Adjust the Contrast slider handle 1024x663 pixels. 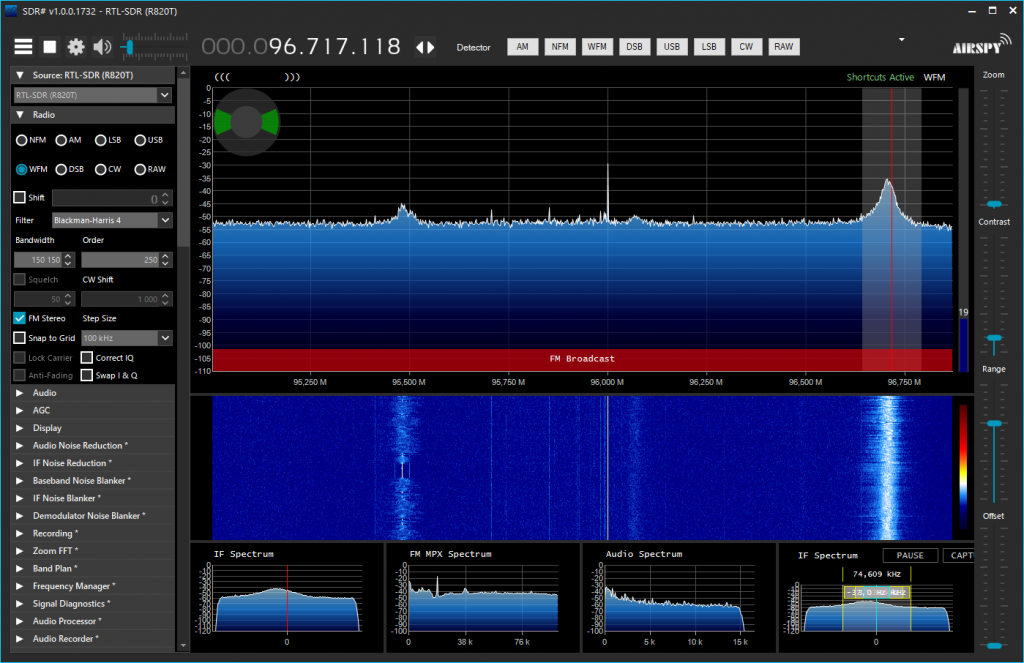[994, 338]
